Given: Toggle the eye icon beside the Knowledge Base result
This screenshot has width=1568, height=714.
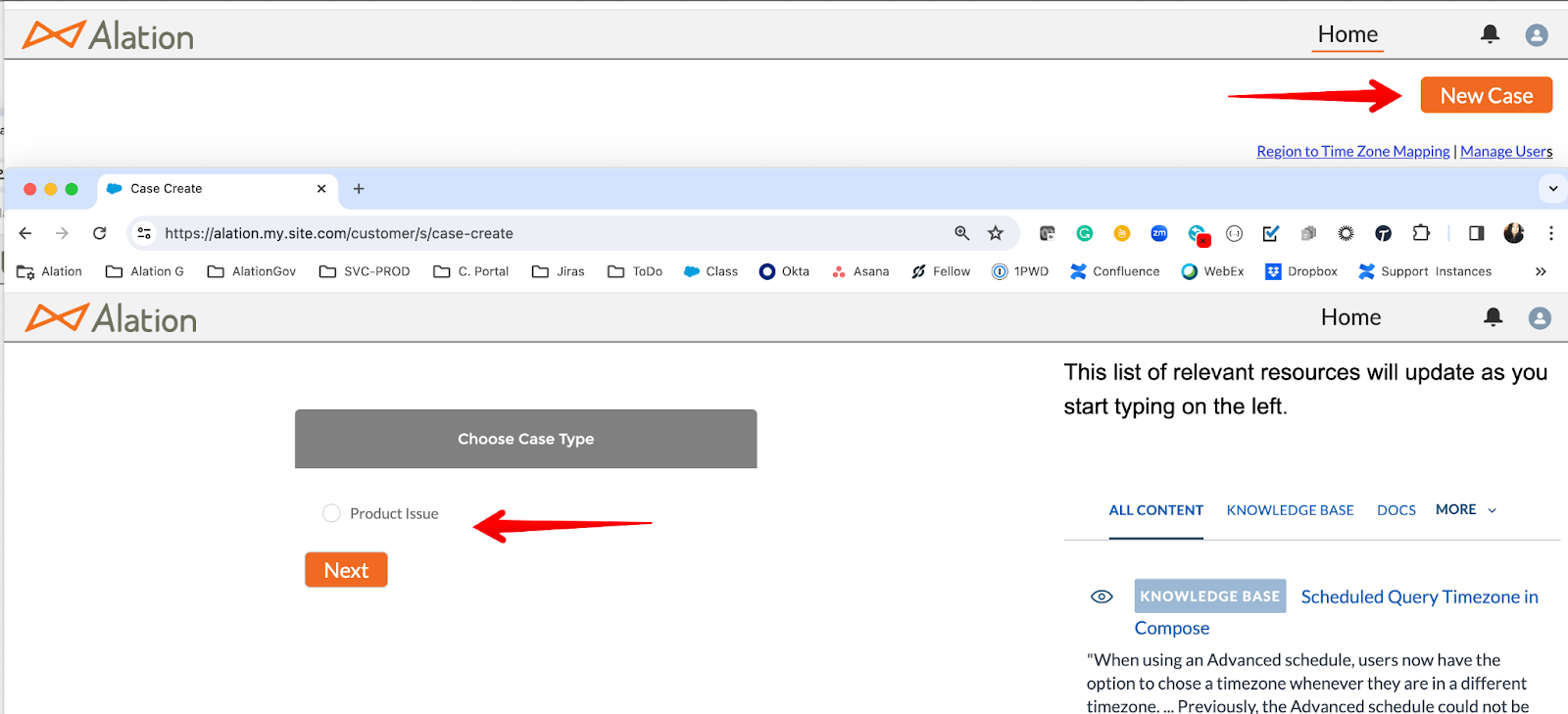Looking at the screenshot, I should pyautogui.click(x=1102, y=596).
